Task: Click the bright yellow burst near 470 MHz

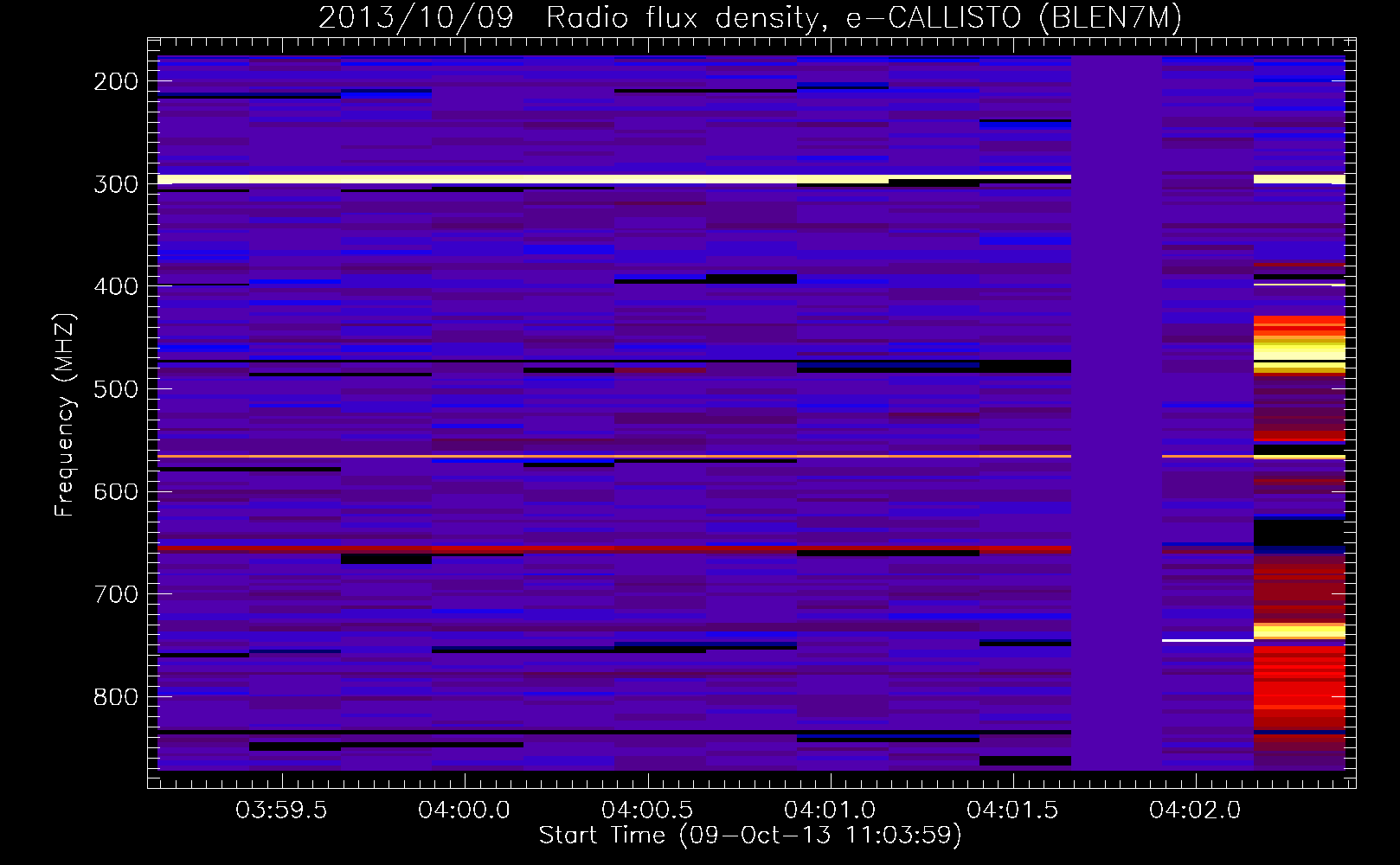Action: [1300, 351]
